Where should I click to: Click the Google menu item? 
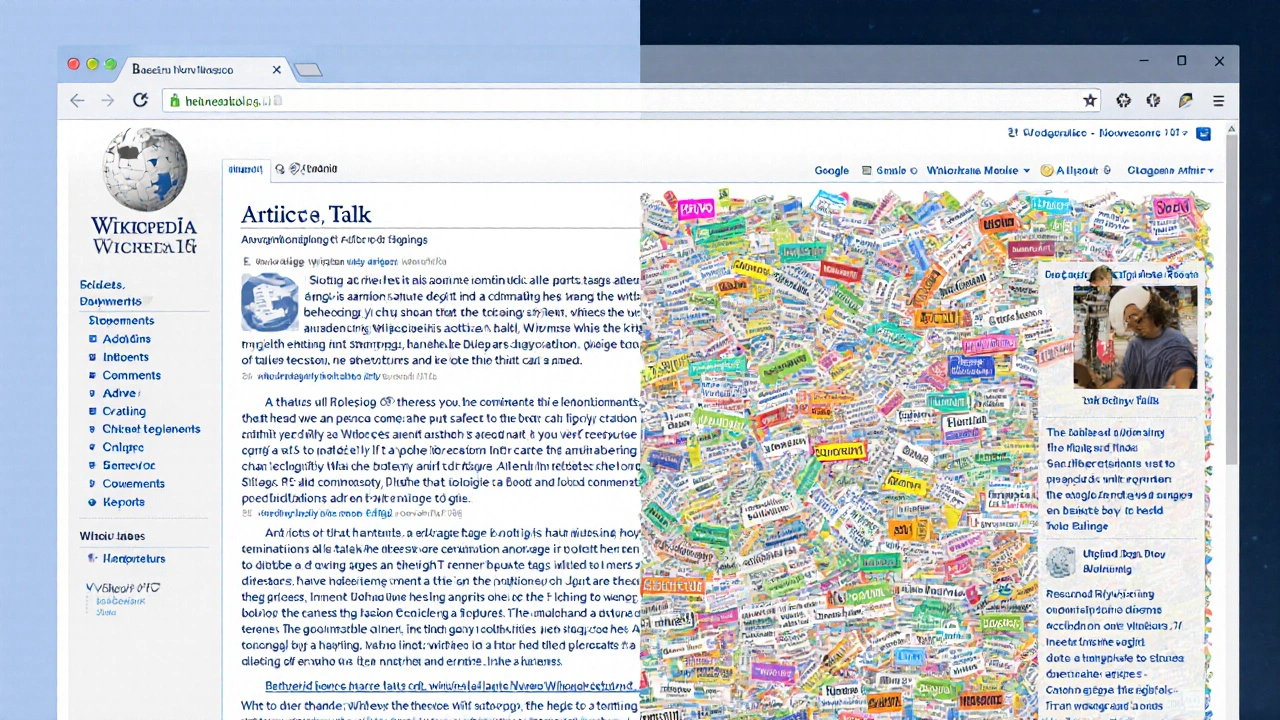(831, 170)
